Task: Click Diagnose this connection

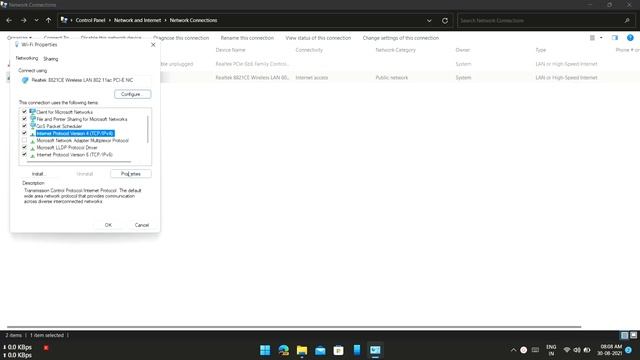Action: 181,38
